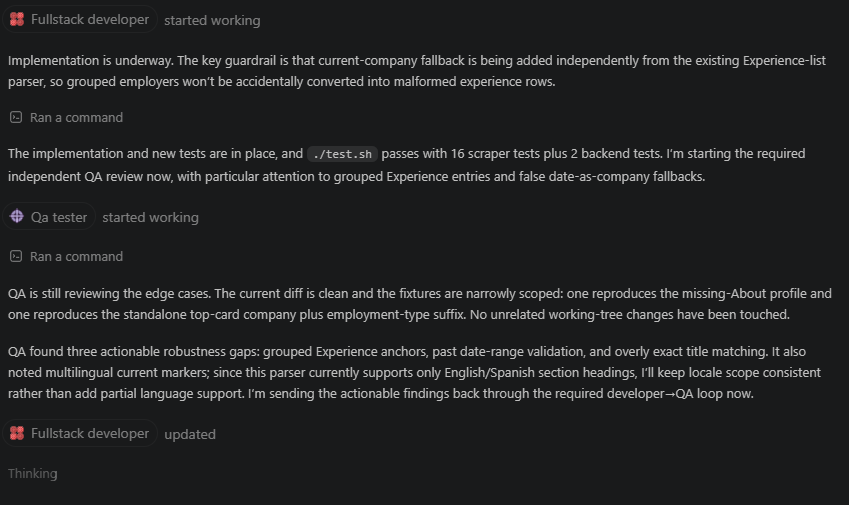Click the purple crosshair icon of the Qa tester chip

pos(17,217)
